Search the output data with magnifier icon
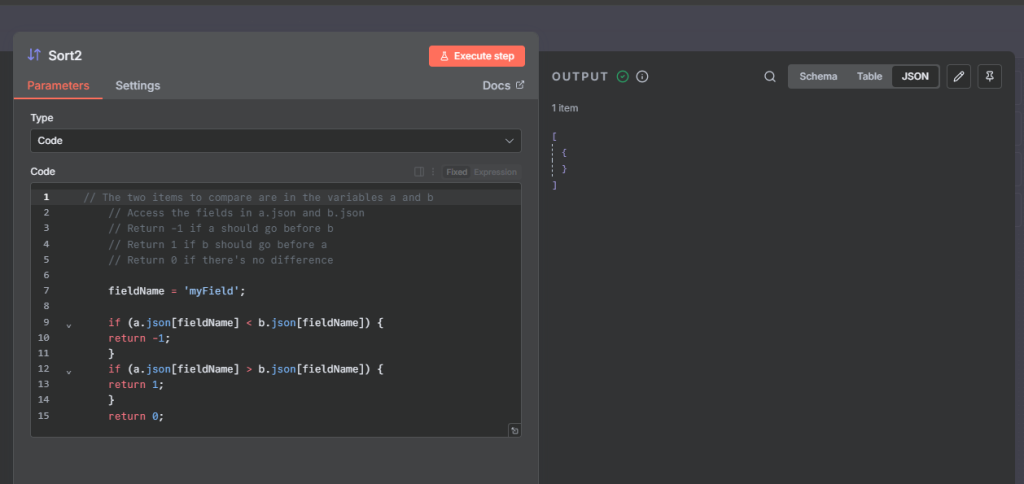 tap(769, 77)
